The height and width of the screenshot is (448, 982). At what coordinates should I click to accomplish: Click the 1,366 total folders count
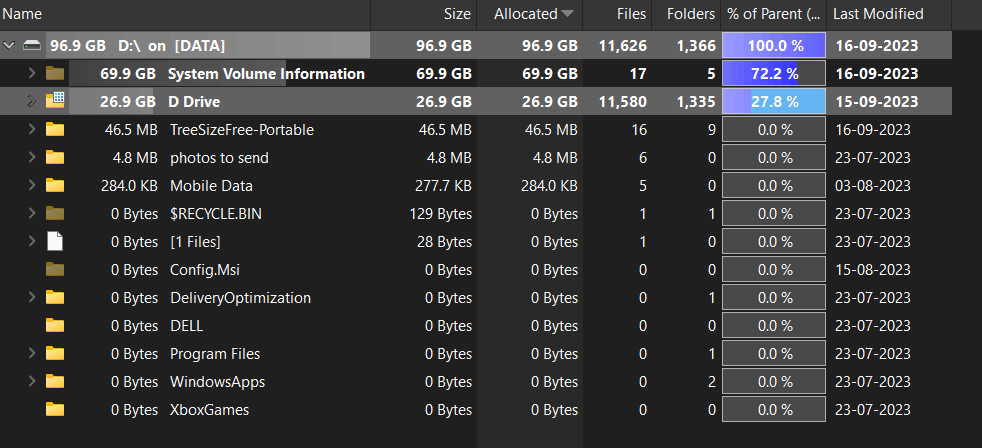point(696,46)
